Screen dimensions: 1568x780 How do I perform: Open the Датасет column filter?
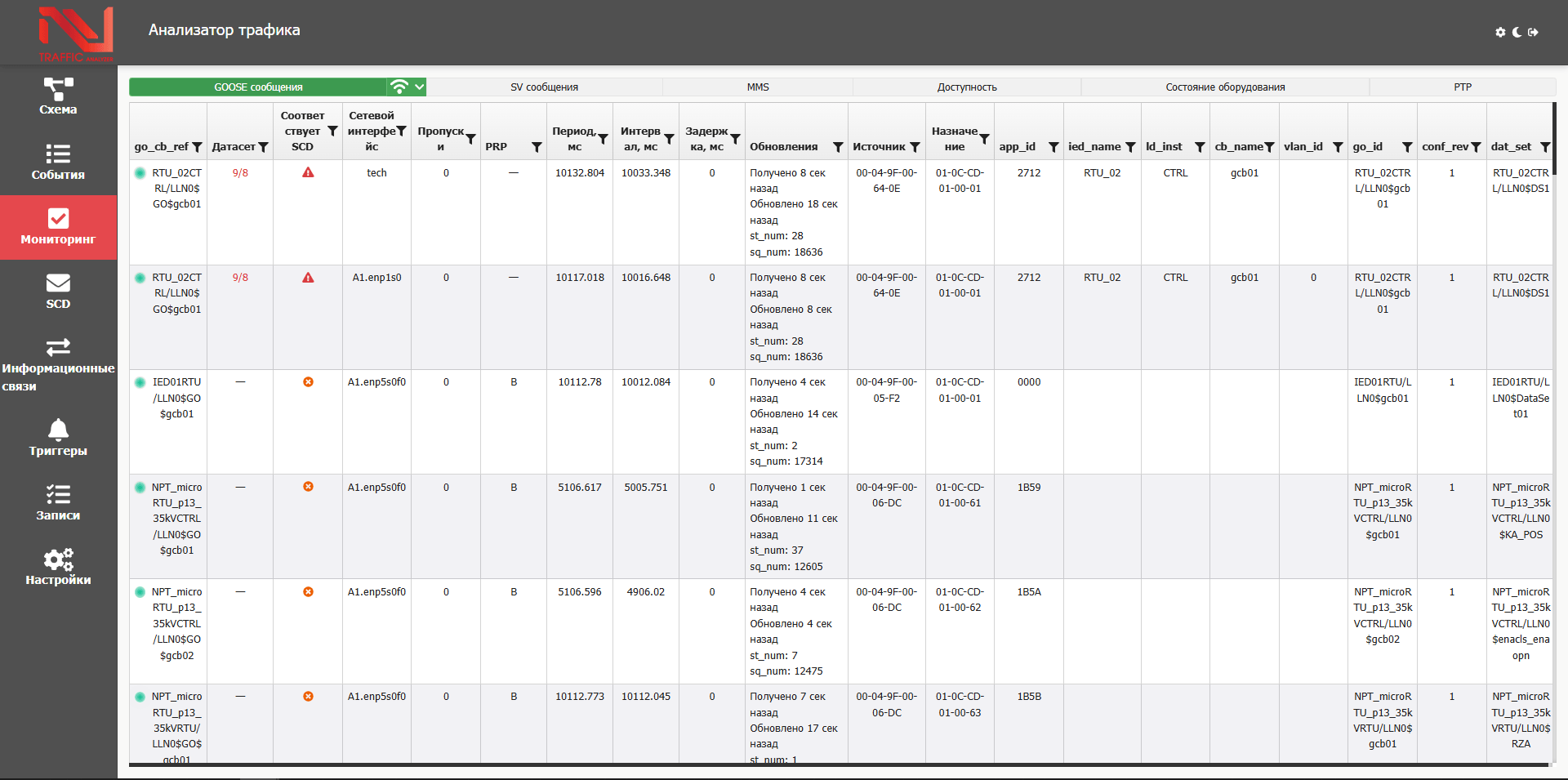(x=263, y=147)
